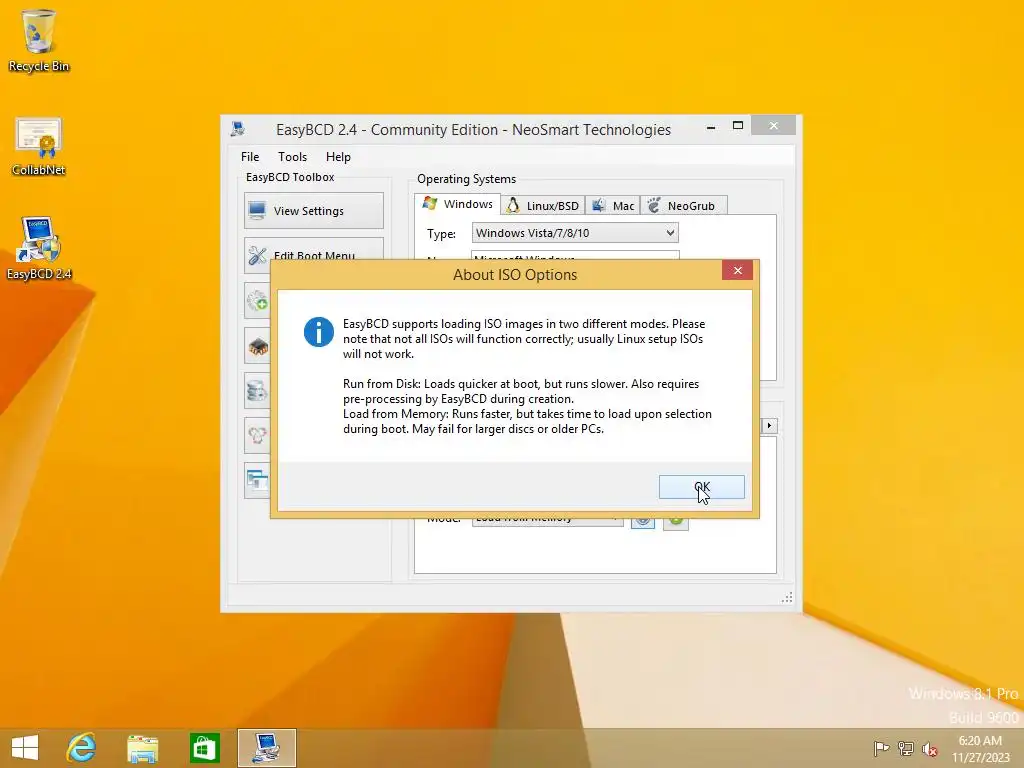Click the BCD Deployment icon in toolbox
This screenshot has width=1024, height=768.
(x=258, y=436)
